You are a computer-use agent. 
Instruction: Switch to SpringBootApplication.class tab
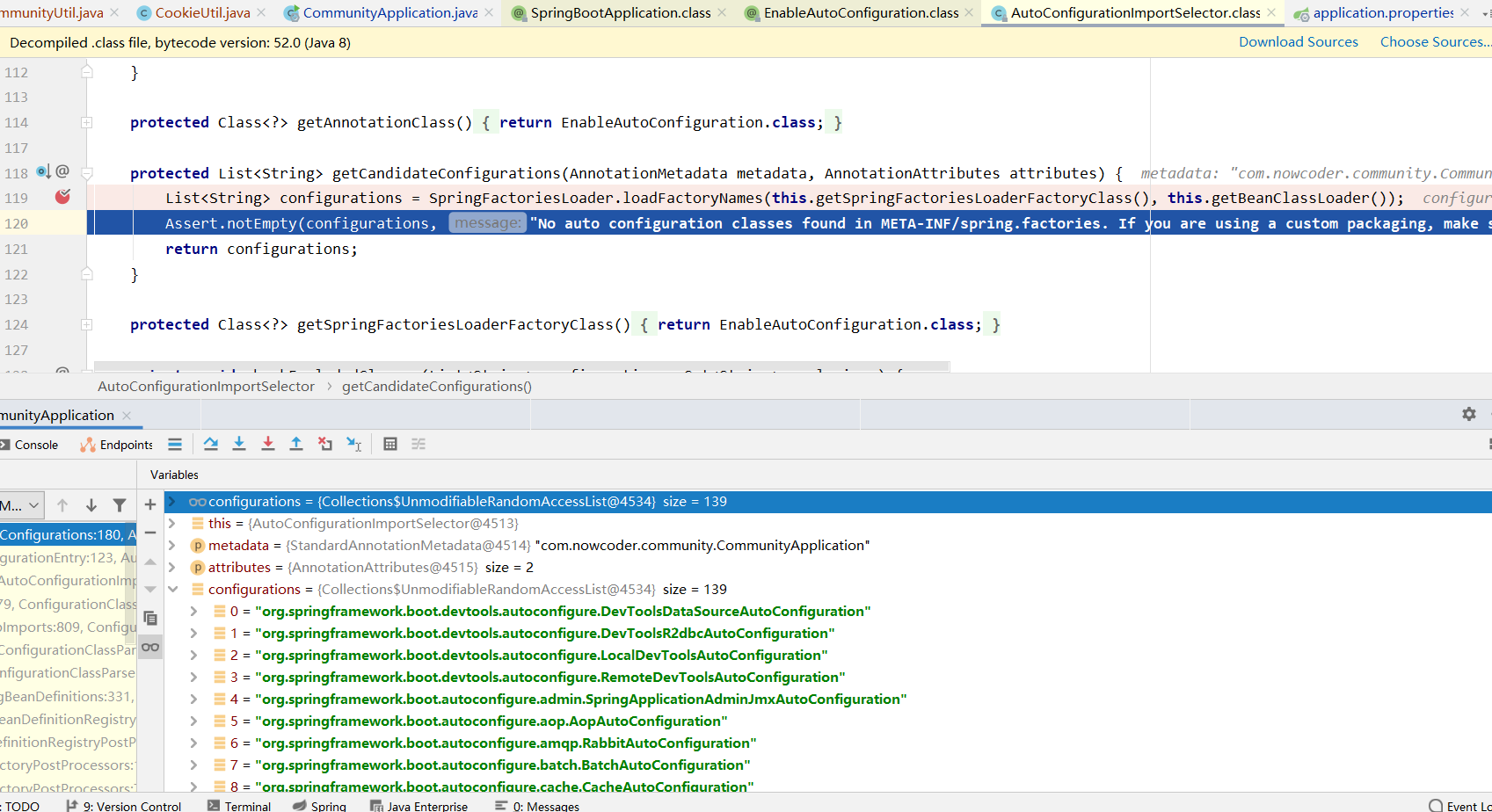click(x=620, y=12)
